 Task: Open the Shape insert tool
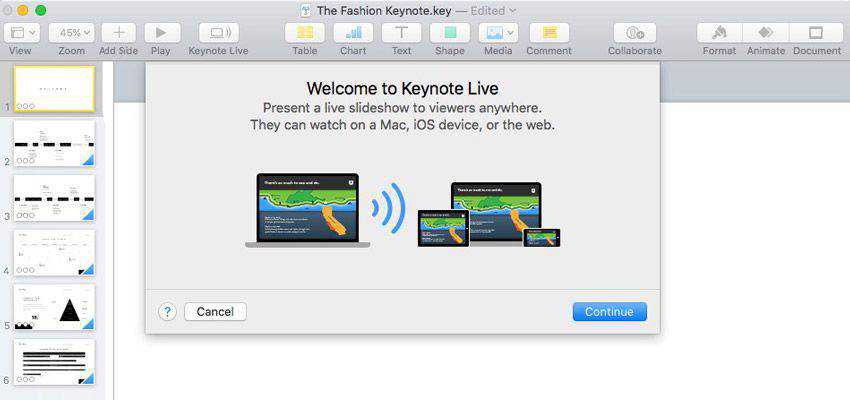449,33
